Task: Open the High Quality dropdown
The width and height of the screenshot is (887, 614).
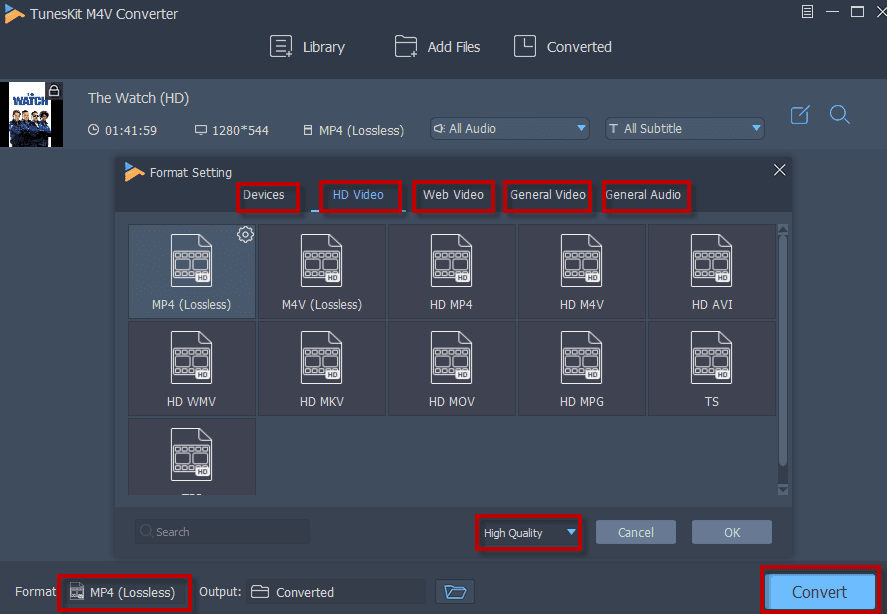Action: pyautogui.click(x=529, y=533)
